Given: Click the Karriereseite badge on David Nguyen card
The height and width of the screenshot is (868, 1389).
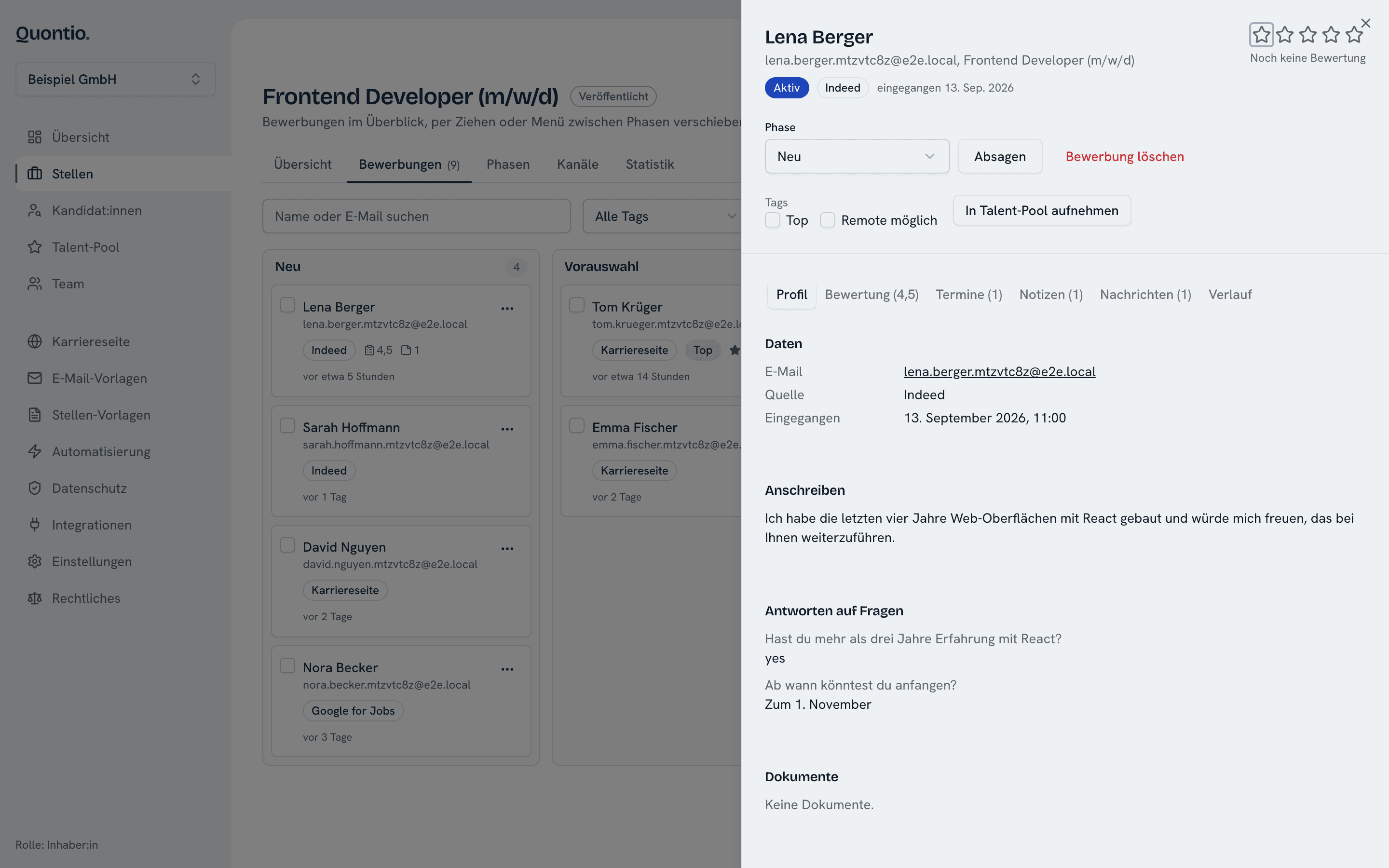Looking at the screenshot, I should (x=345, y=590).
